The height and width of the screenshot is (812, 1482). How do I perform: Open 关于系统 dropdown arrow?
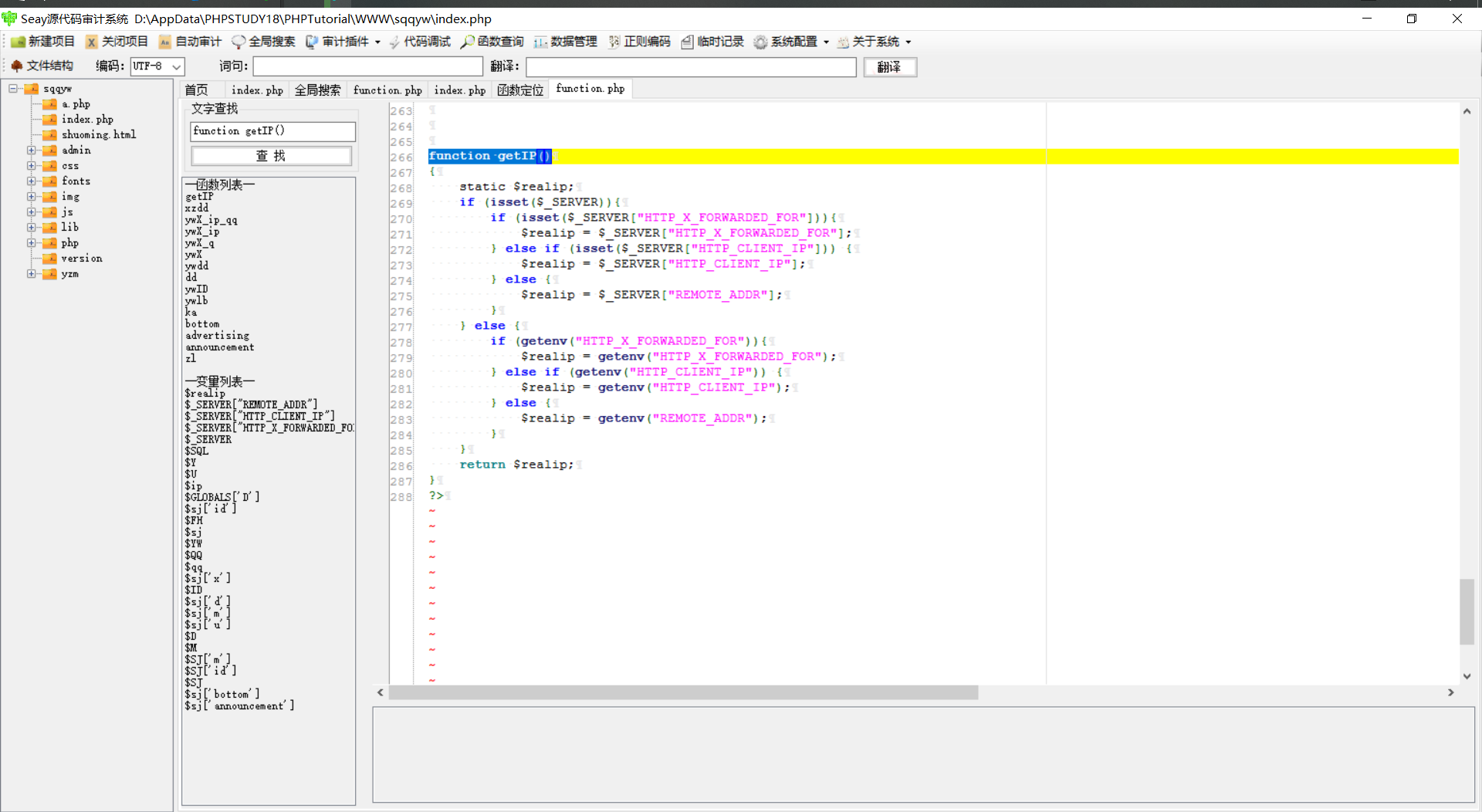click(908, 42)
